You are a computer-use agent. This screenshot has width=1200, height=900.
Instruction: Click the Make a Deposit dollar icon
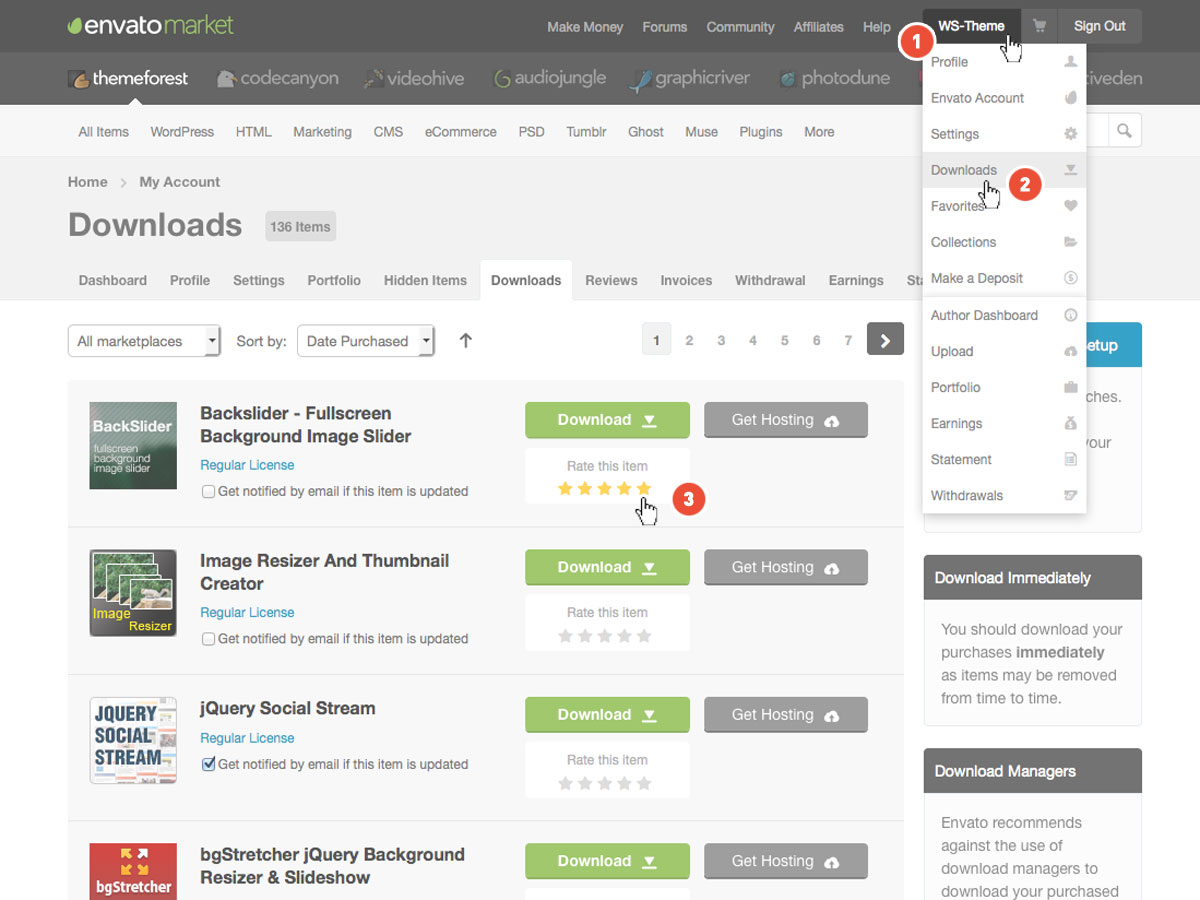1070,278
